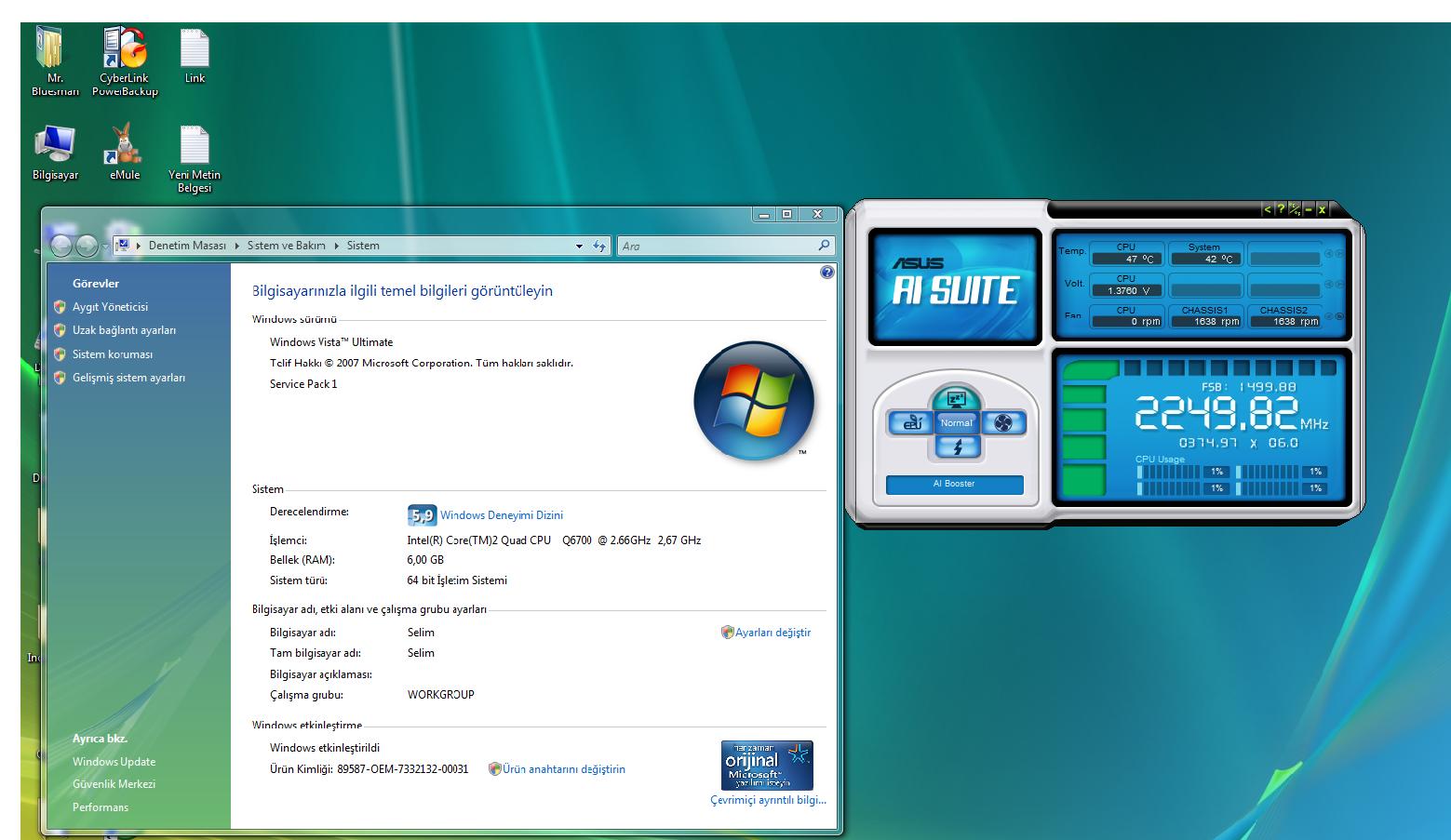
Task: Open Windows Deneyimi Dizini link
Action: pyautogui.click(x=502, y=515)
